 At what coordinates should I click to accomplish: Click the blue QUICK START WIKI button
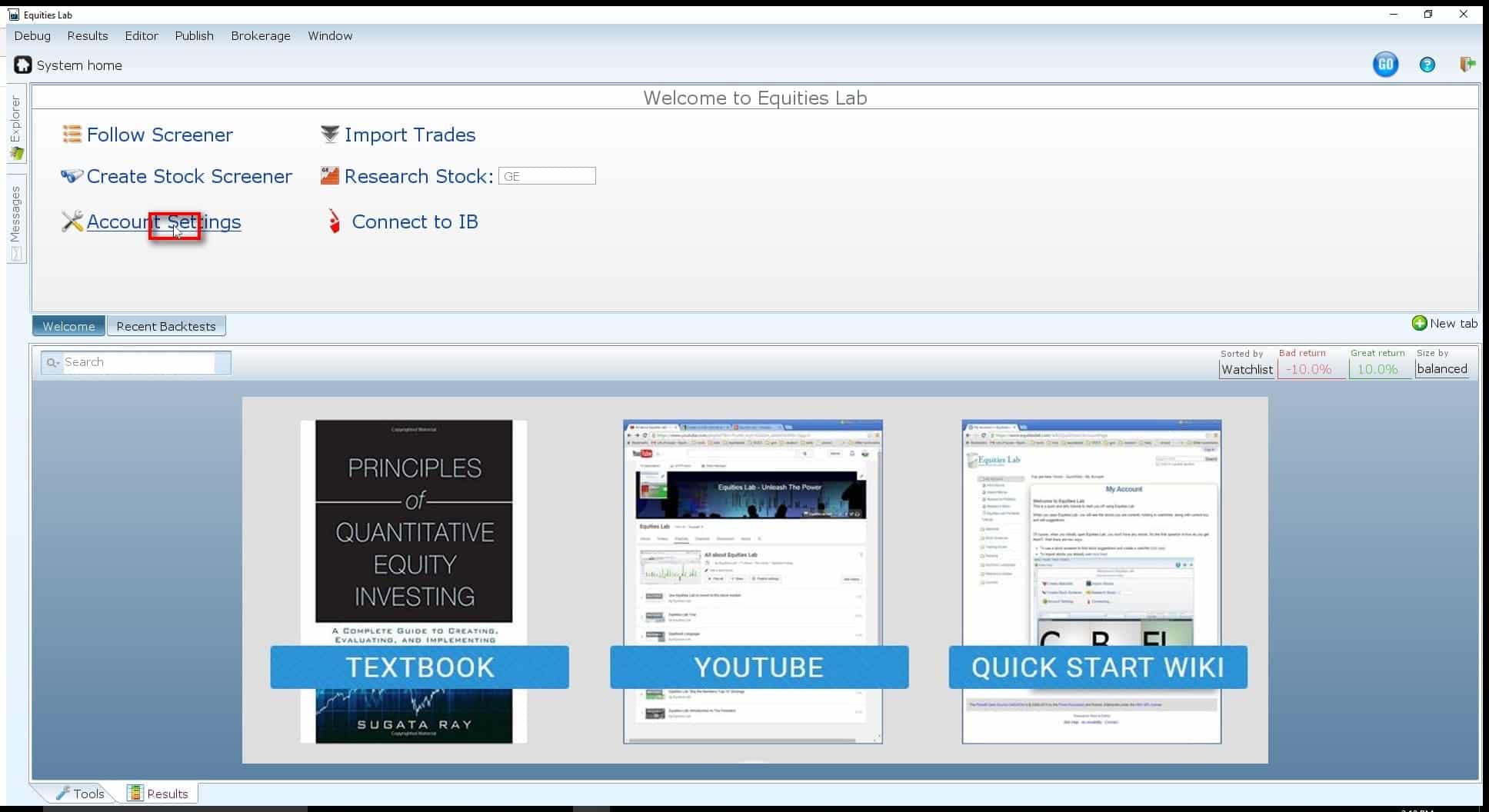pos(1098,667)
